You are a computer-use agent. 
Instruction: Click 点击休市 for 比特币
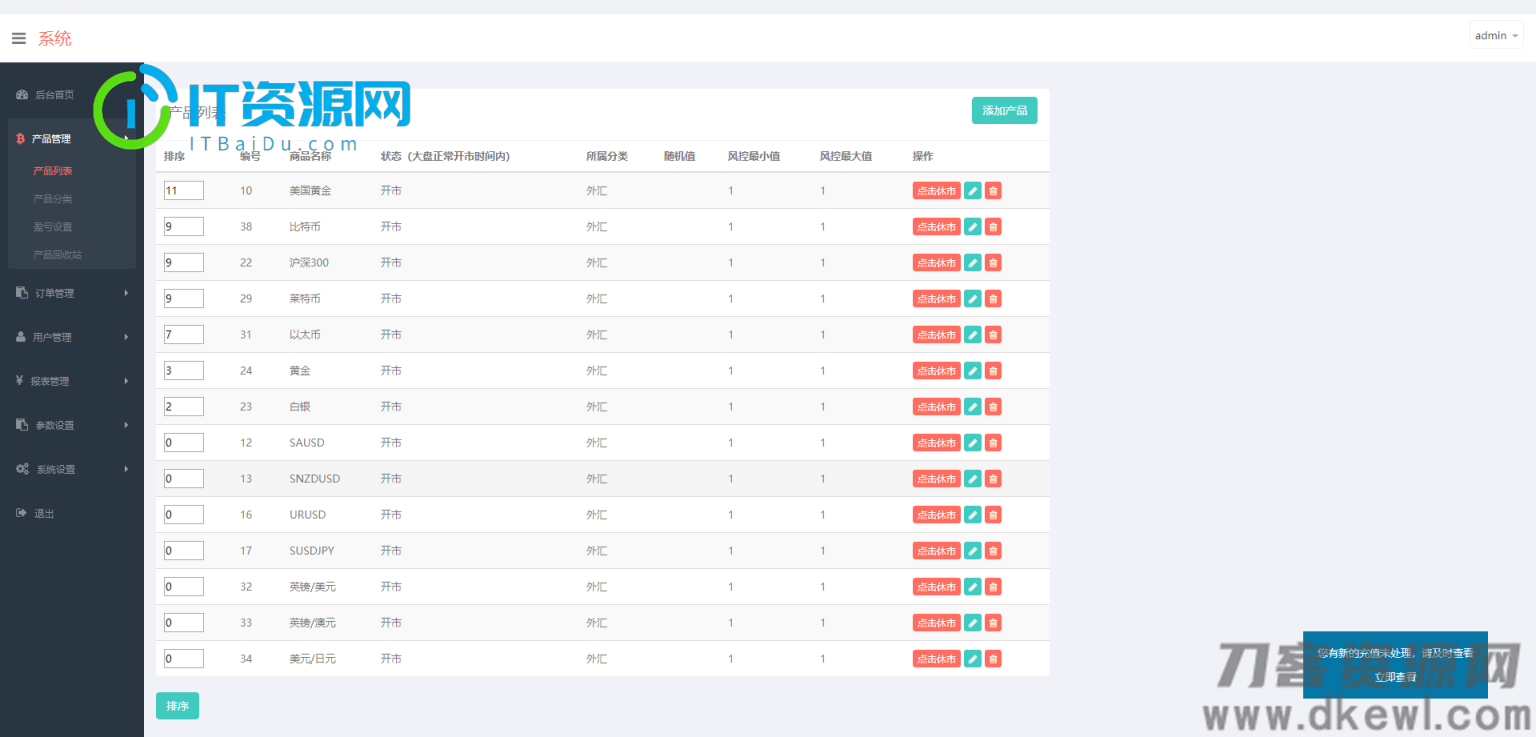point(936,227)
